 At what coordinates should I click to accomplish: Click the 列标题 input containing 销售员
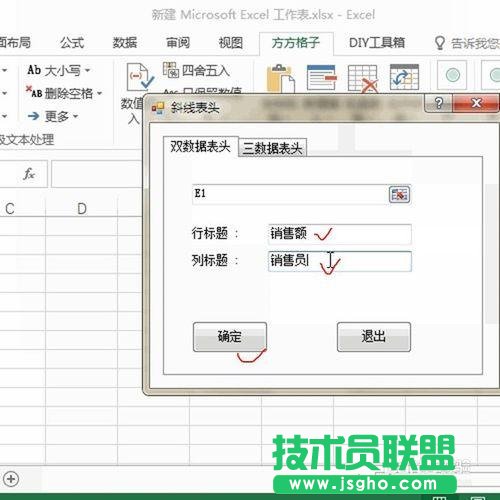click(x=340, y=261)
